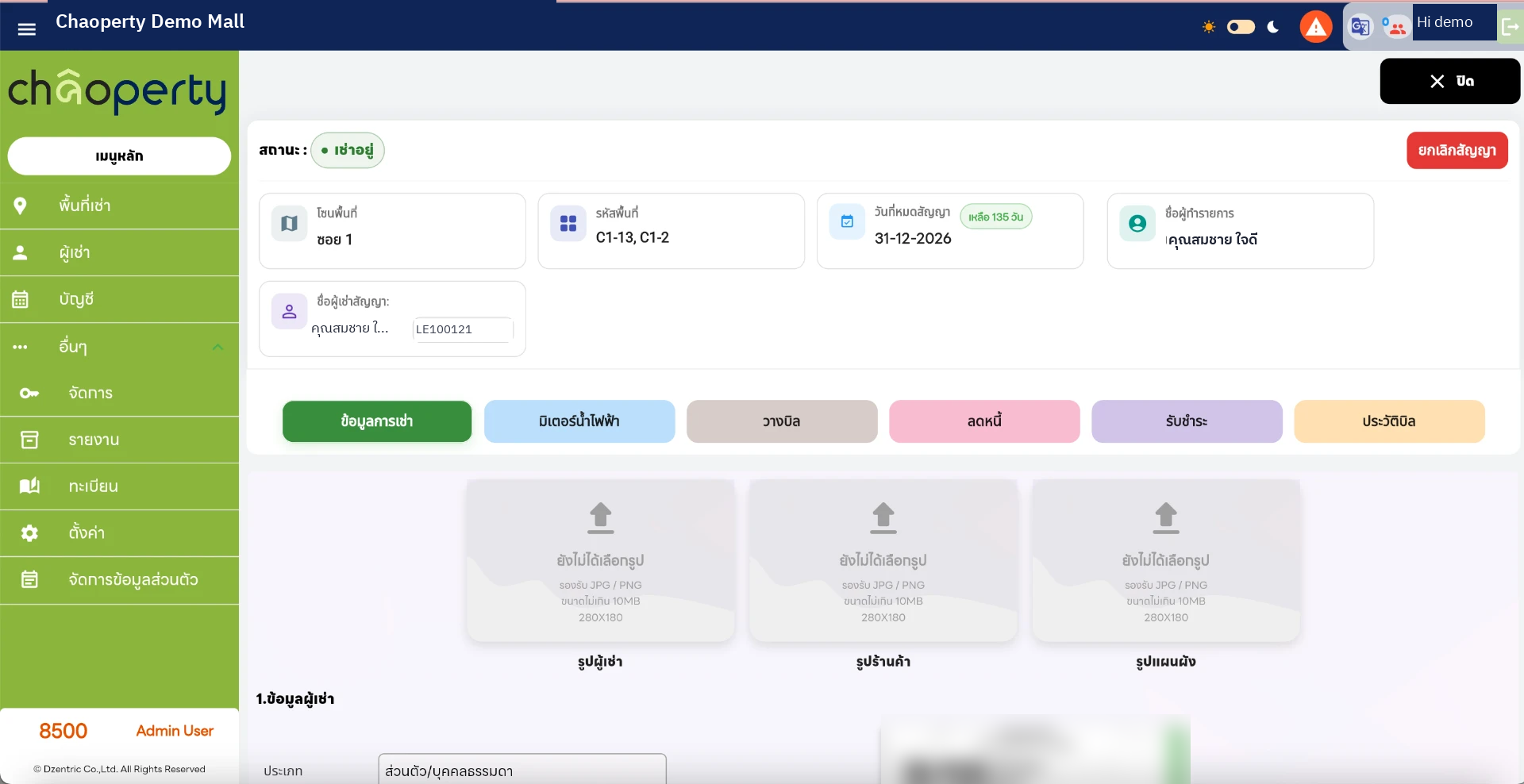
Task: Click the โซนพื้นที่ map icon
Action: 290,224
